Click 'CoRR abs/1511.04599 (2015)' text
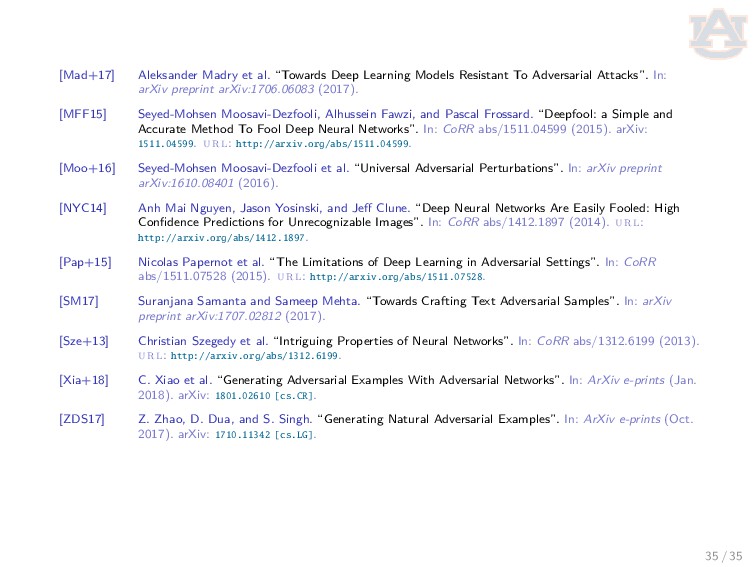Image resolution: width=756 pixels, height=567 pixels. [x=526, y=129]
